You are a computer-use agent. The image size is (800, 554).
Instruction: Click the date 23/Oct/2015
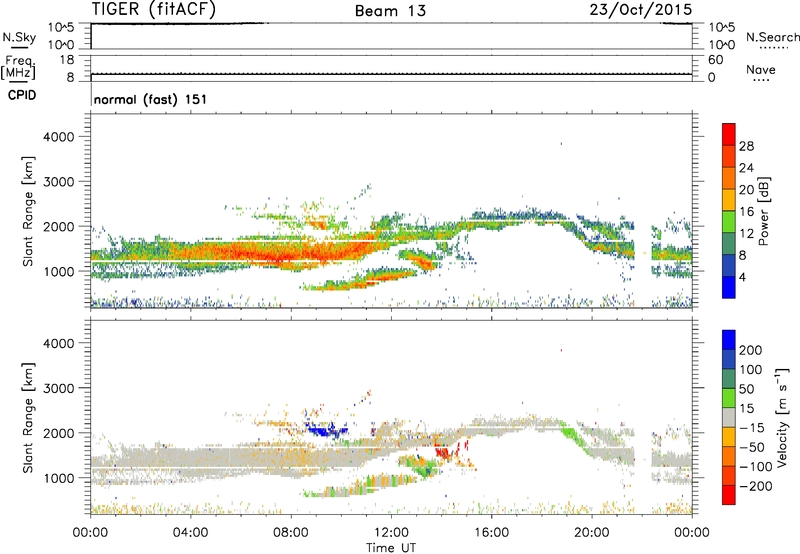[641, 9]
